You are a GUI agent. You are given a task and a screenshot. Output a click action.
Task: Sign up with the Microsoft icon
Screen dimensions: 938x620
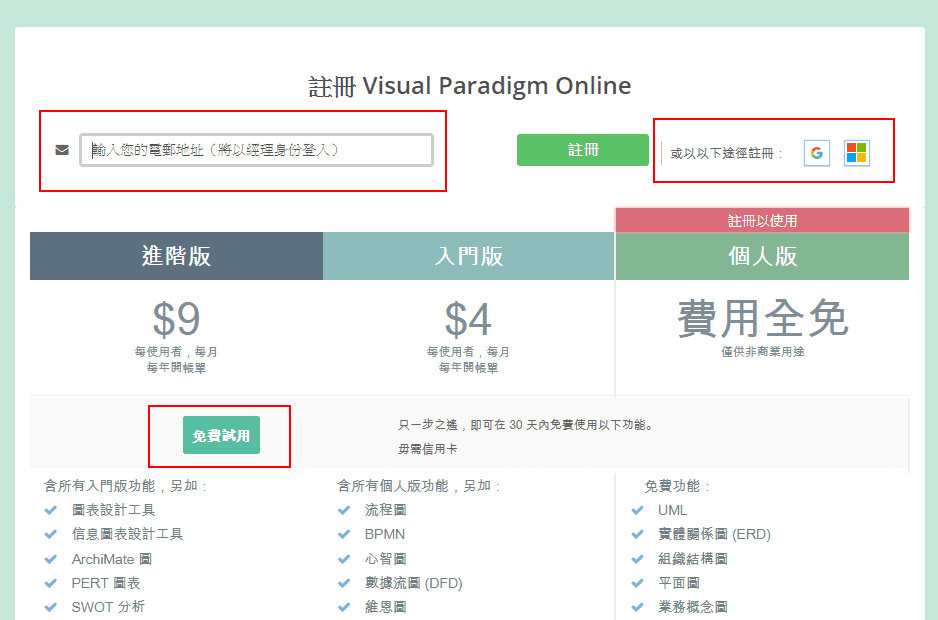(857, 153)
